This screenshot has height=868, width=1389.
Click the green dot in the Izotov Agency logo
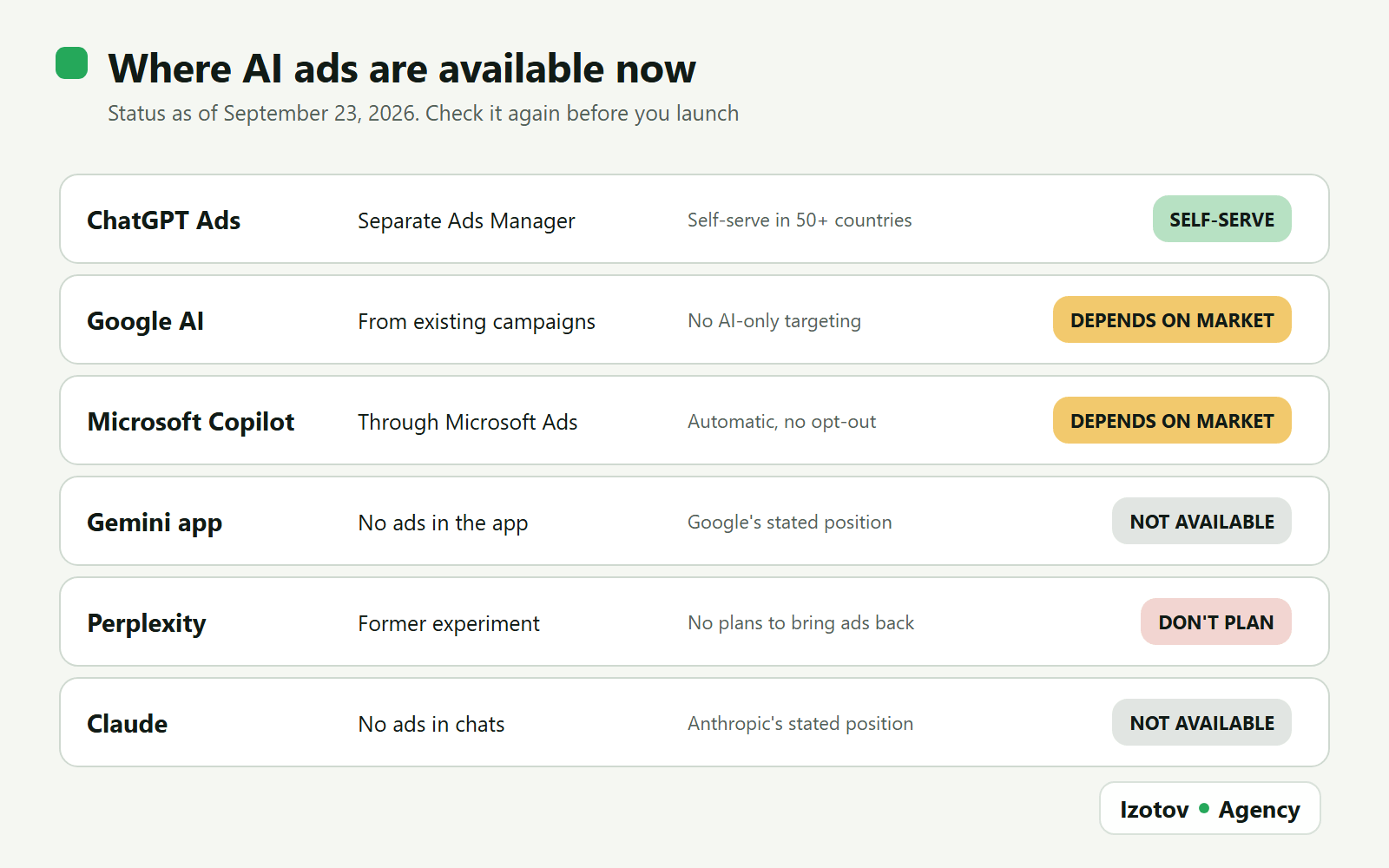(x=1204, y=808)
